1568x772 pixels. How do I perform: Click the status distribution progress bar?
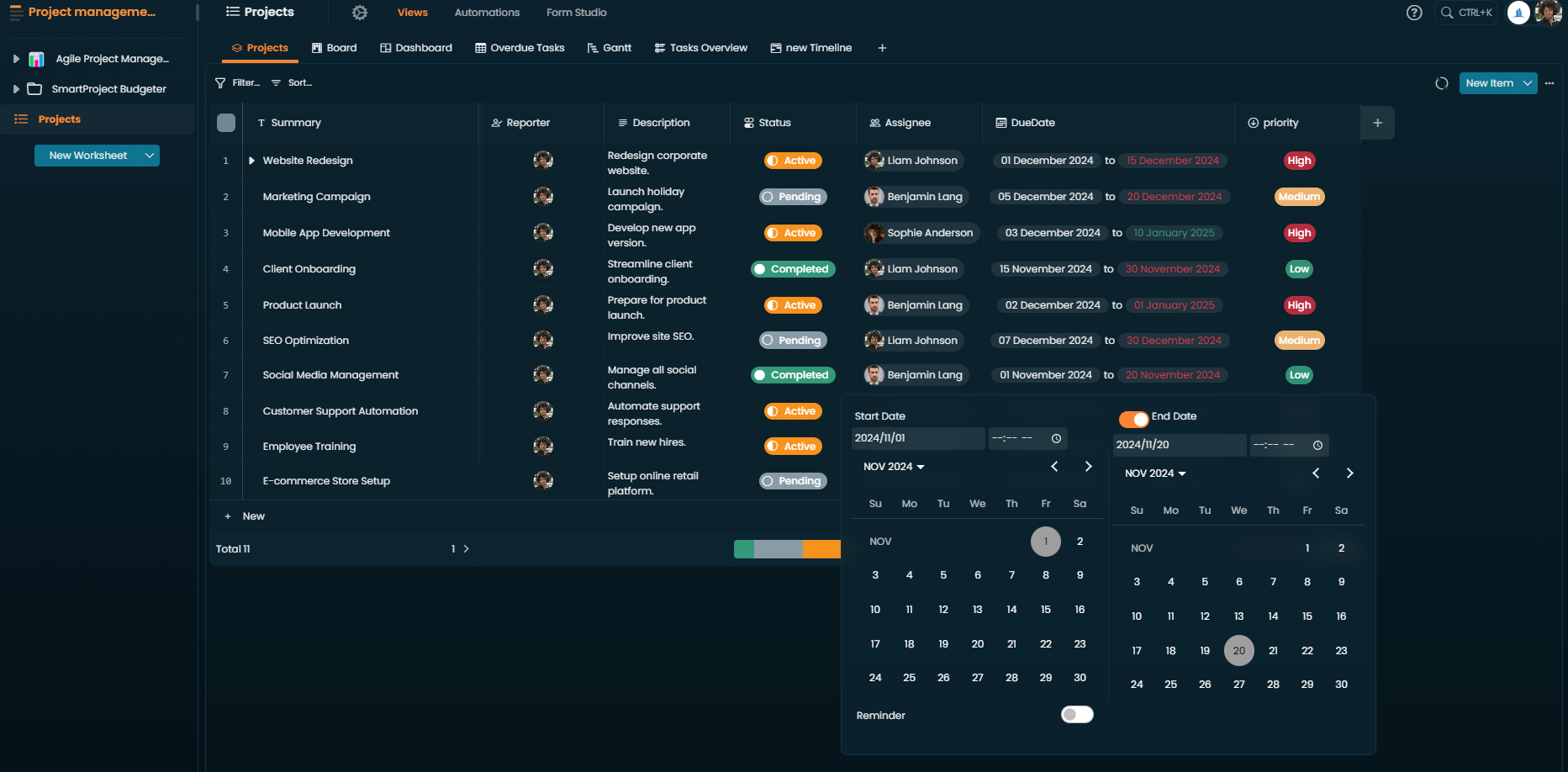coord(787,549)
